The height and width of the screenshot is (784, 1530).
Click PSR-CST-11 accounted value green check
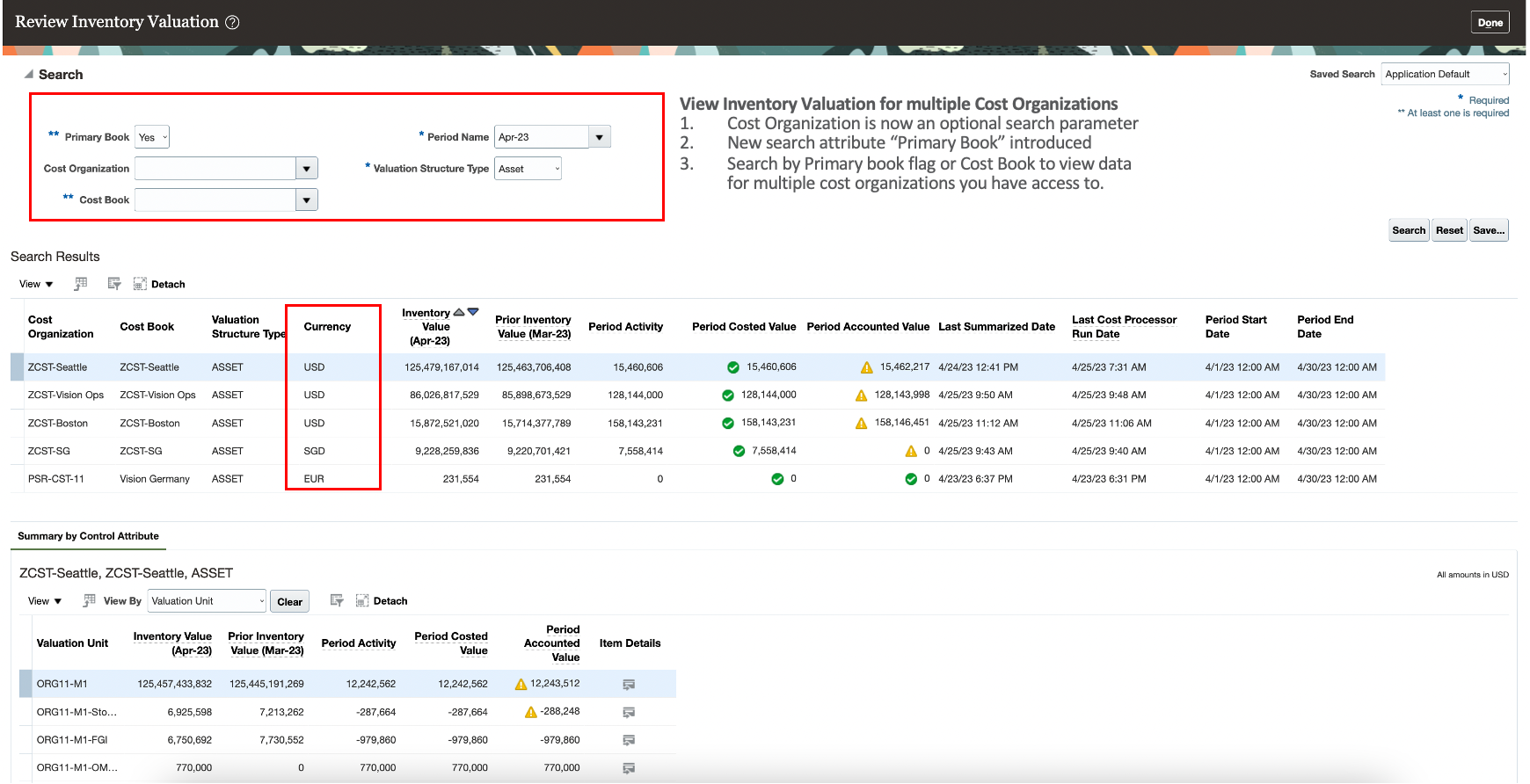tap(911, 479)
